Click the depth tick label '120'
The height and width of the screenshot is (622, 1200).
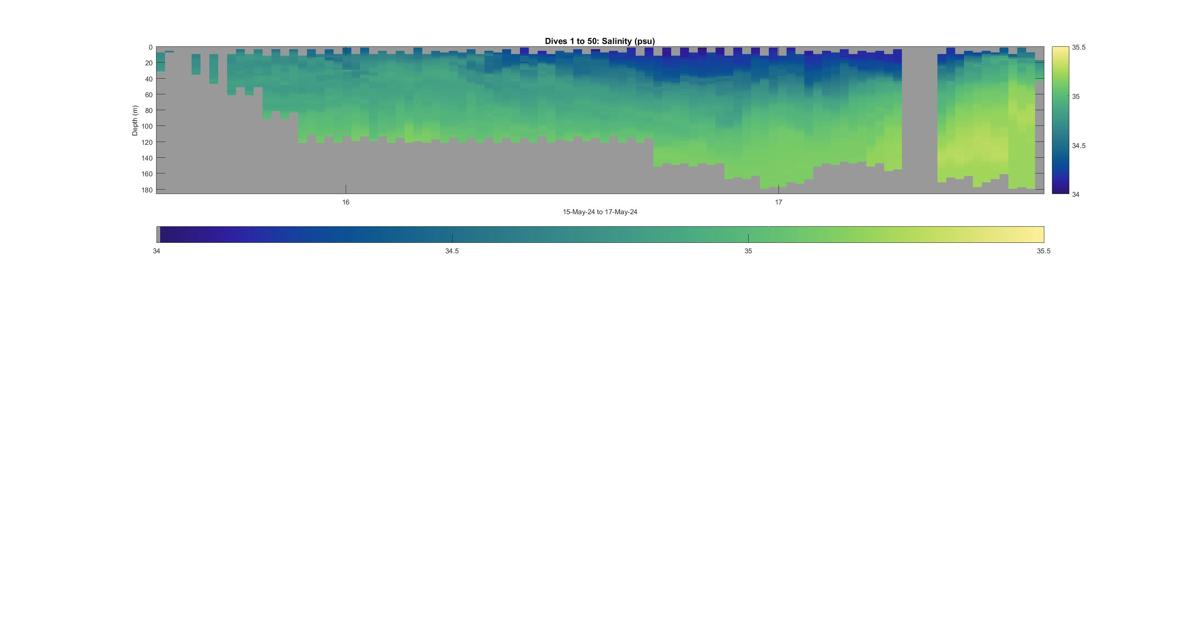tap(146, 142)
